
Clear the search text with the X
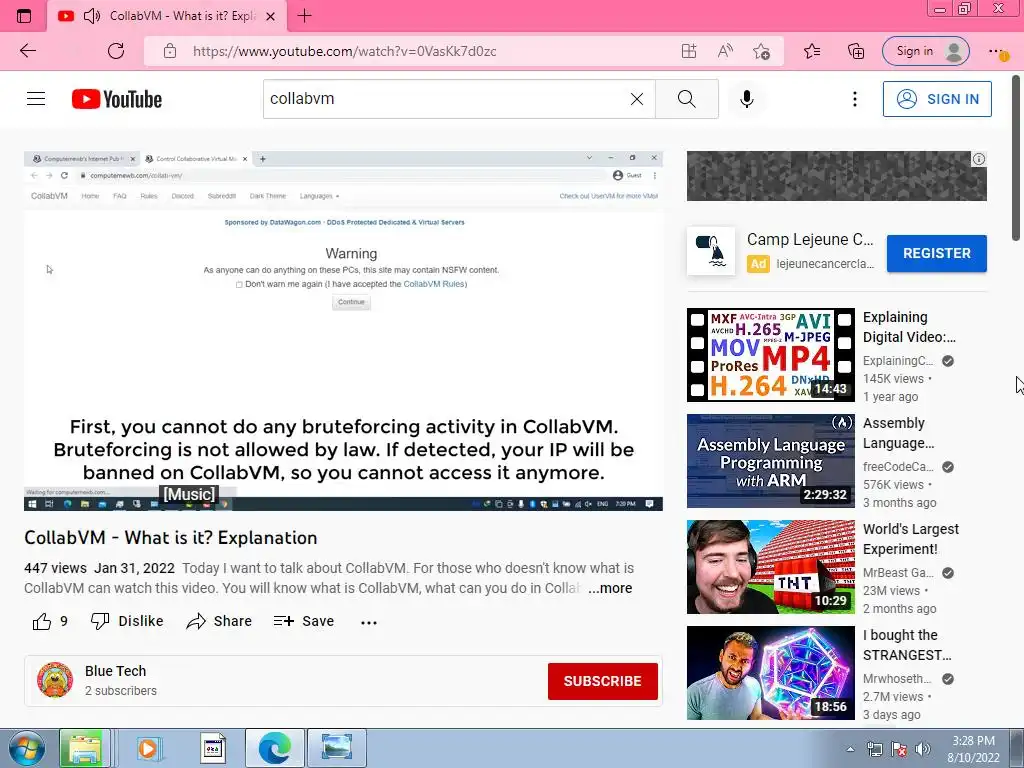(x=637, y=99)
